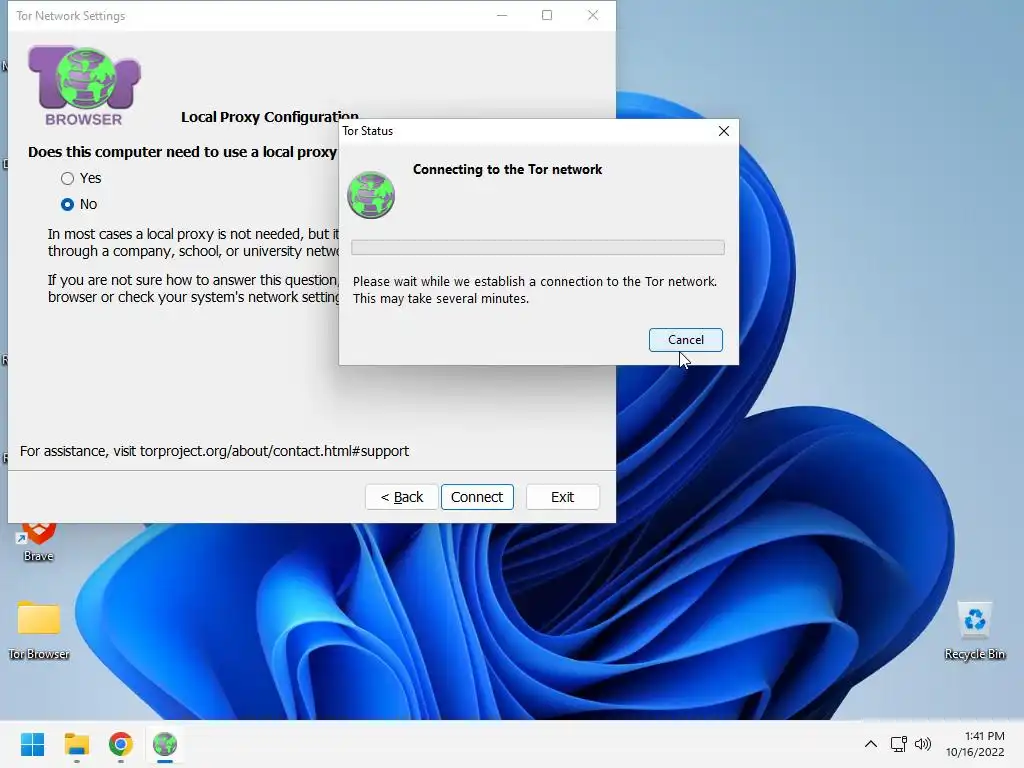
Task: Maximize the Tor Network Settings window
Action: (x=547, y=15)
